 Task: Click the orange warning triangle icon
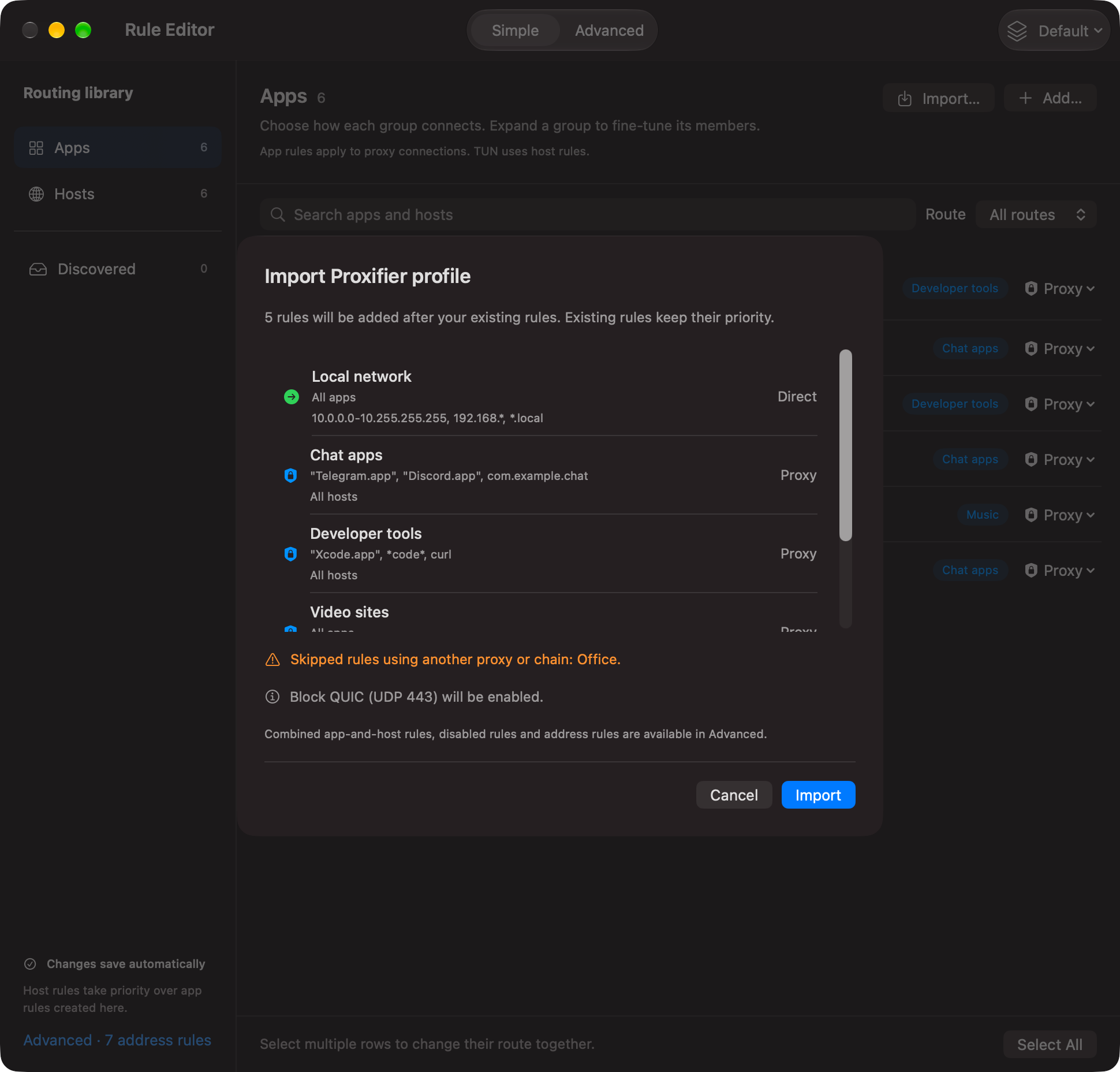[x=272, y=660]
